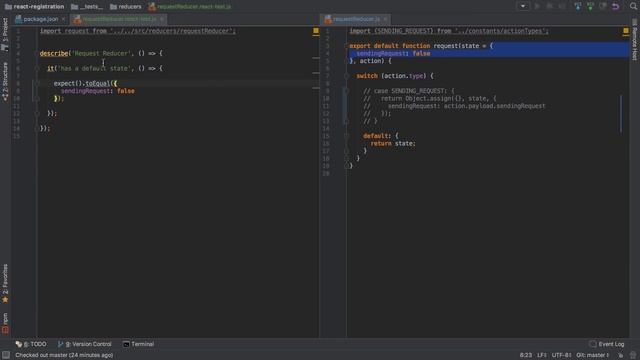Click highlighted 'sendingRequest: false' in right editor

pos(393,53)
